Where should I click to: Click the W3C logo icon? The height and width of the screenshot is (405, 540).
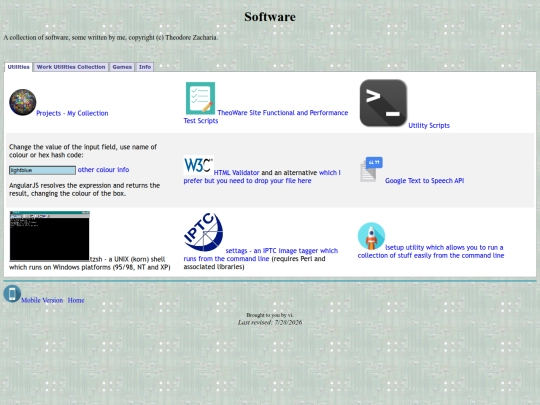click(198, 165)
